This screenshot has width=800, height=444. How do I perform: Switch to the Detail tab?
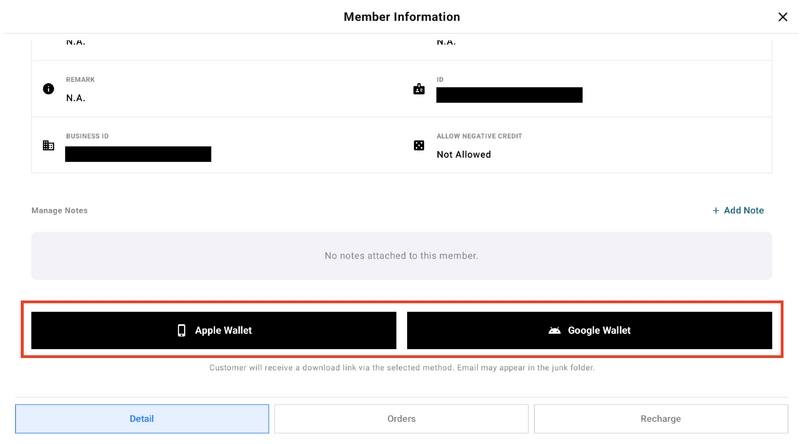[142, 419]
